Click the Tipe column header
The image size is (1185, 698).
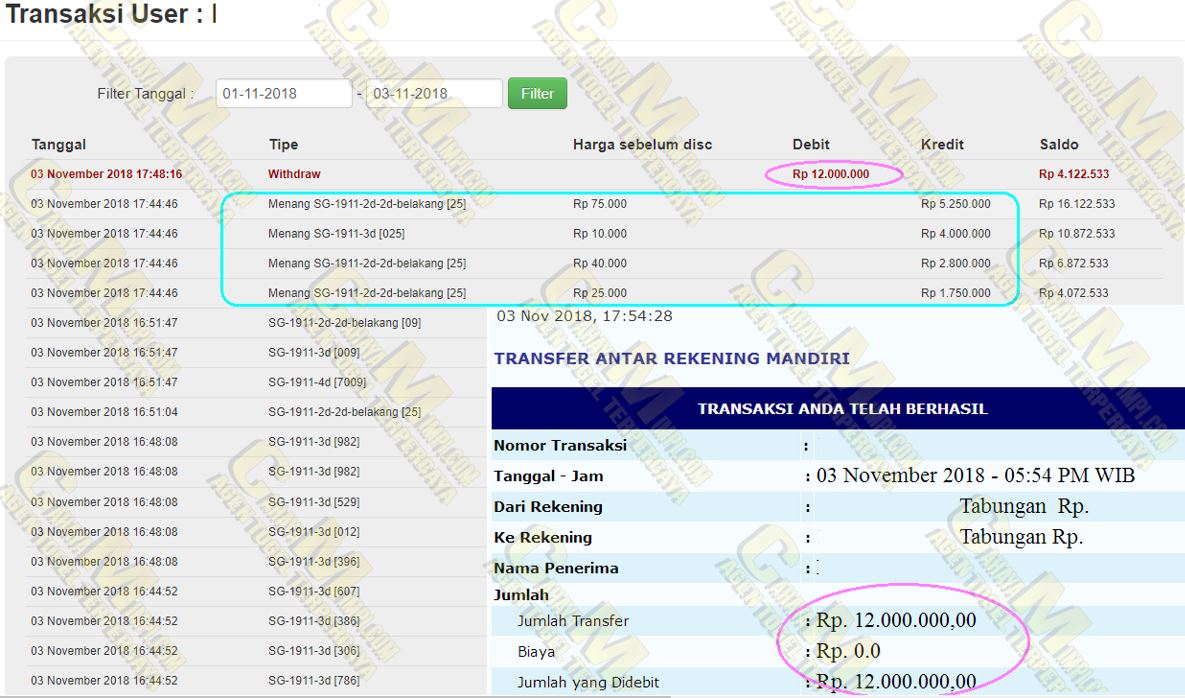point(283,144)
